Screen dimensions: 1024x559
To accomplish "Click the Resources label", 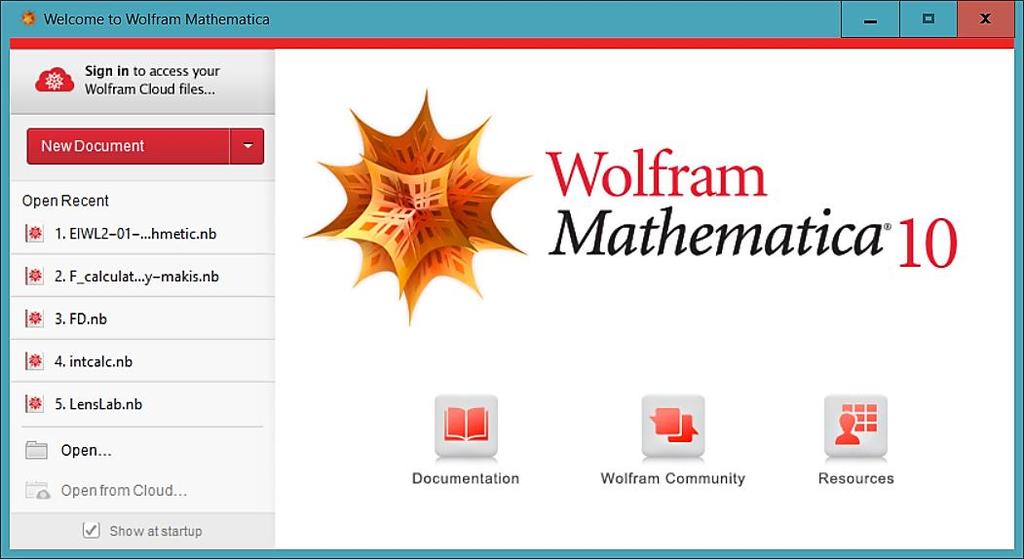I will tap(856, 478).
